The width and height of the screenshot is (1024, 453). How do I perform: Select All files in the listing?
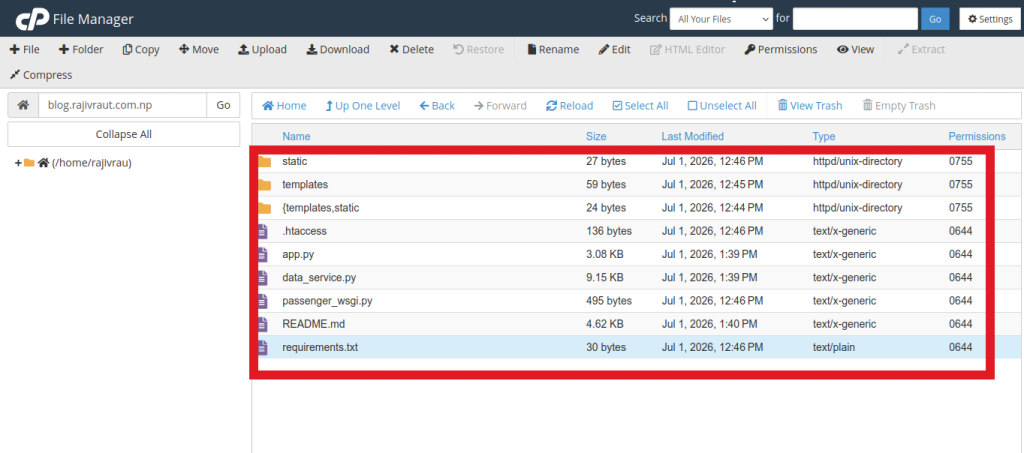click(x=640, y=106)
